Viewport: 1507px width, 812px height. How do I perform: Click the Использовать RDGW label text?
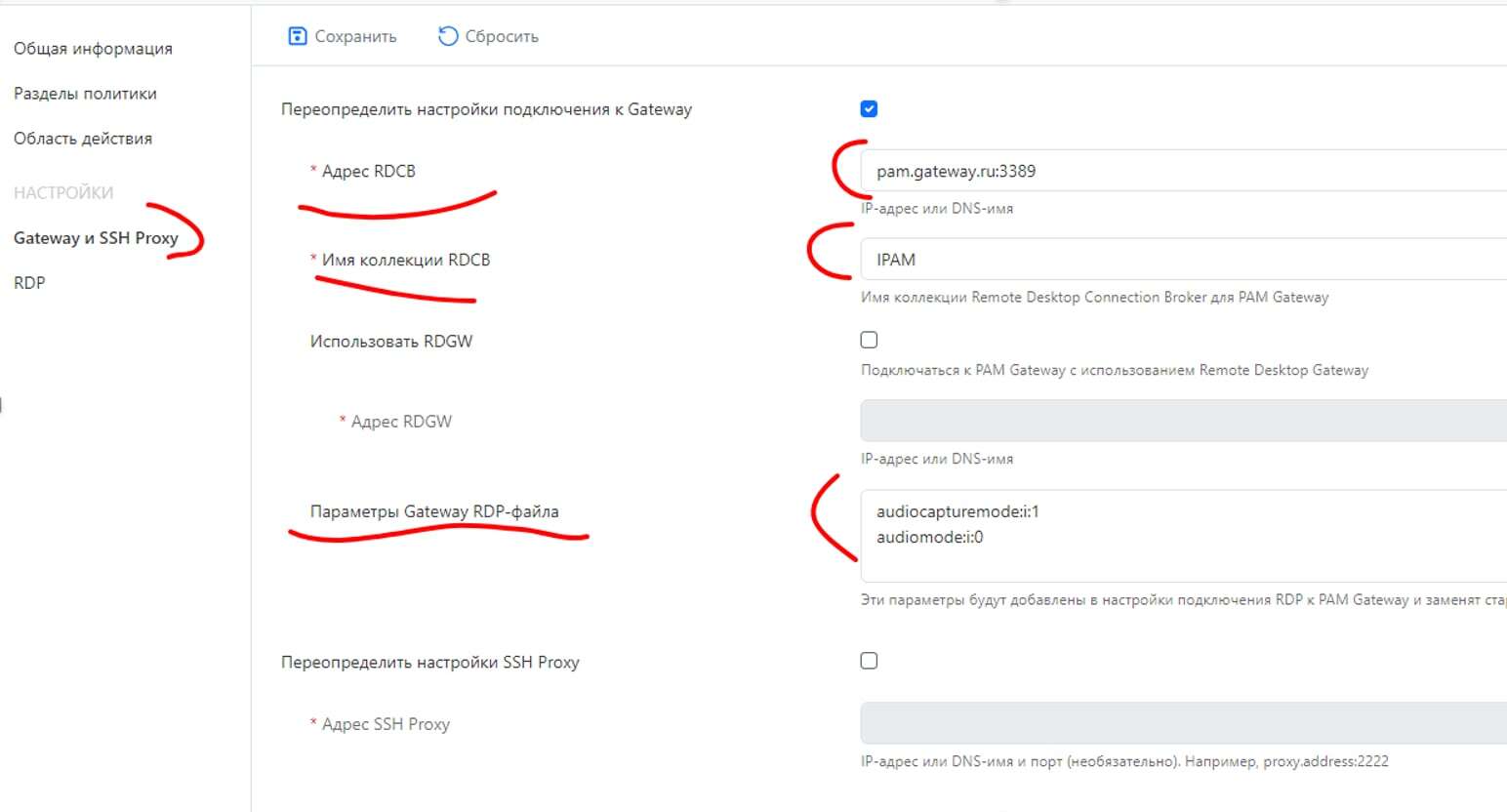[x=391, y=342]
